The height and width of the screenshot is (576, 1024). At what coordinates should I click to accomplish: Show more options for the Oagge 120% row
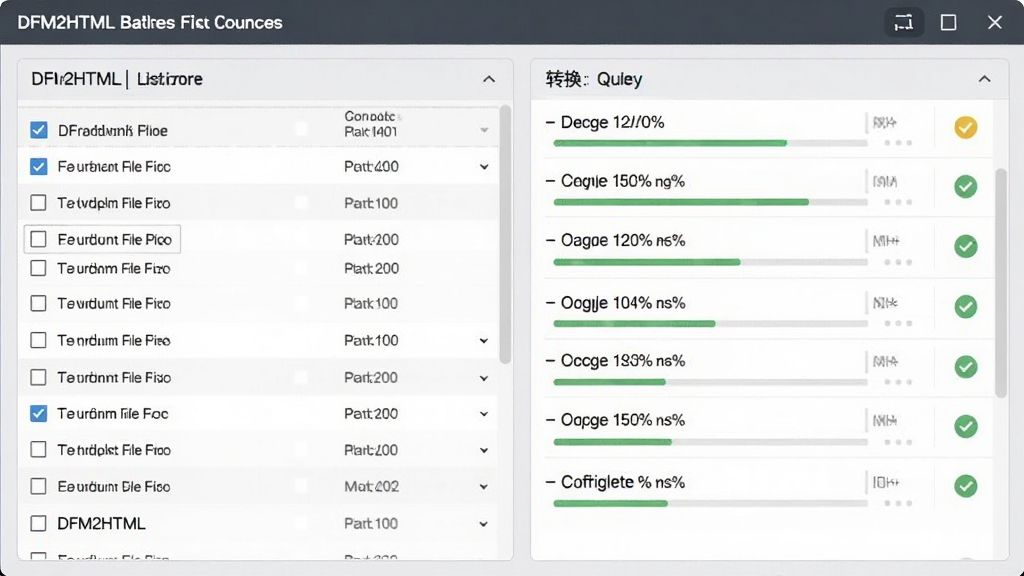click(x=898, y=262)
